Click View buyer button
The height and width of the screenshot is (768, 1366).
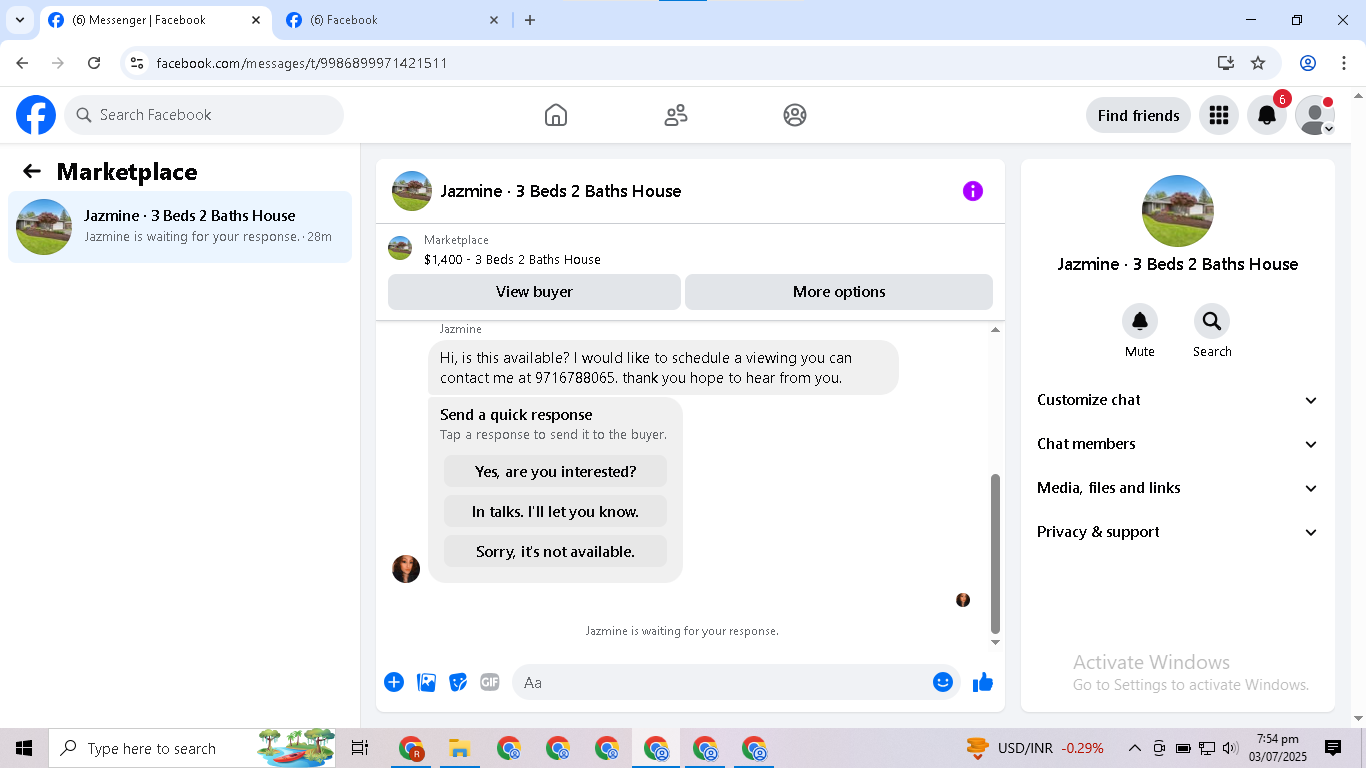pos(534,292)
